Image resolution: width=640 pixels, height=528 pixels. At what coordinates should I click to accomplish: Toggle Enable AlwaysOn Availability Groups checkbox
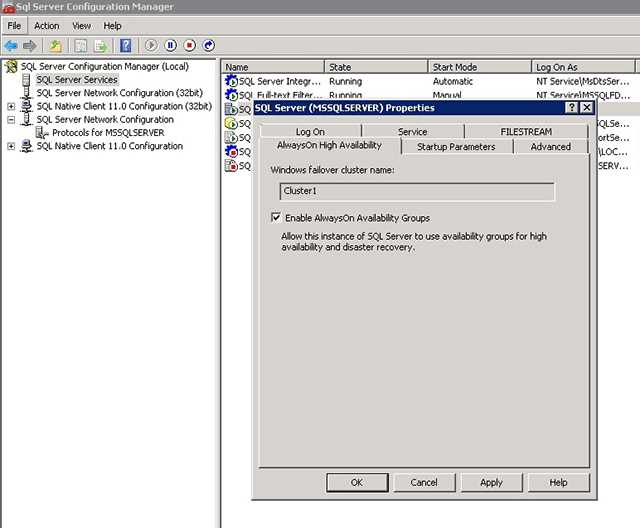pos(276,217)
